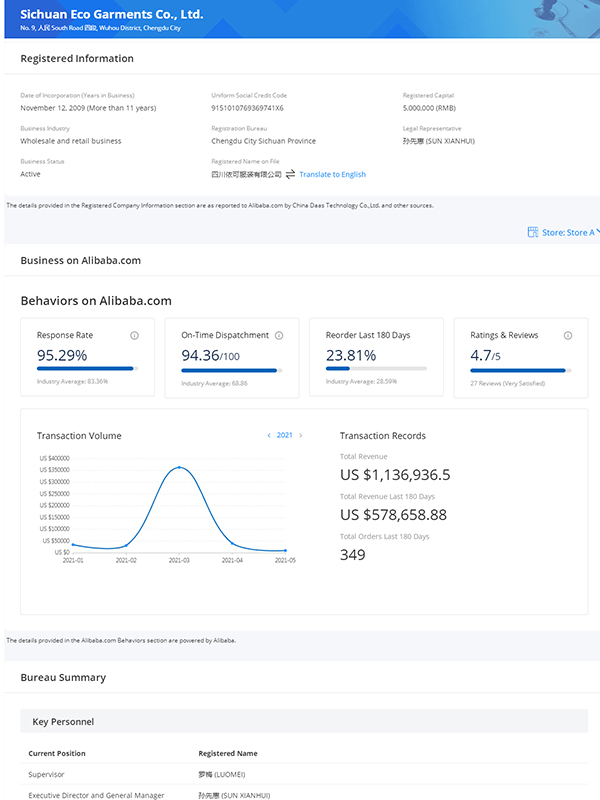Click the Registered Name column header
600x800 pixels.
click(228, 754)
